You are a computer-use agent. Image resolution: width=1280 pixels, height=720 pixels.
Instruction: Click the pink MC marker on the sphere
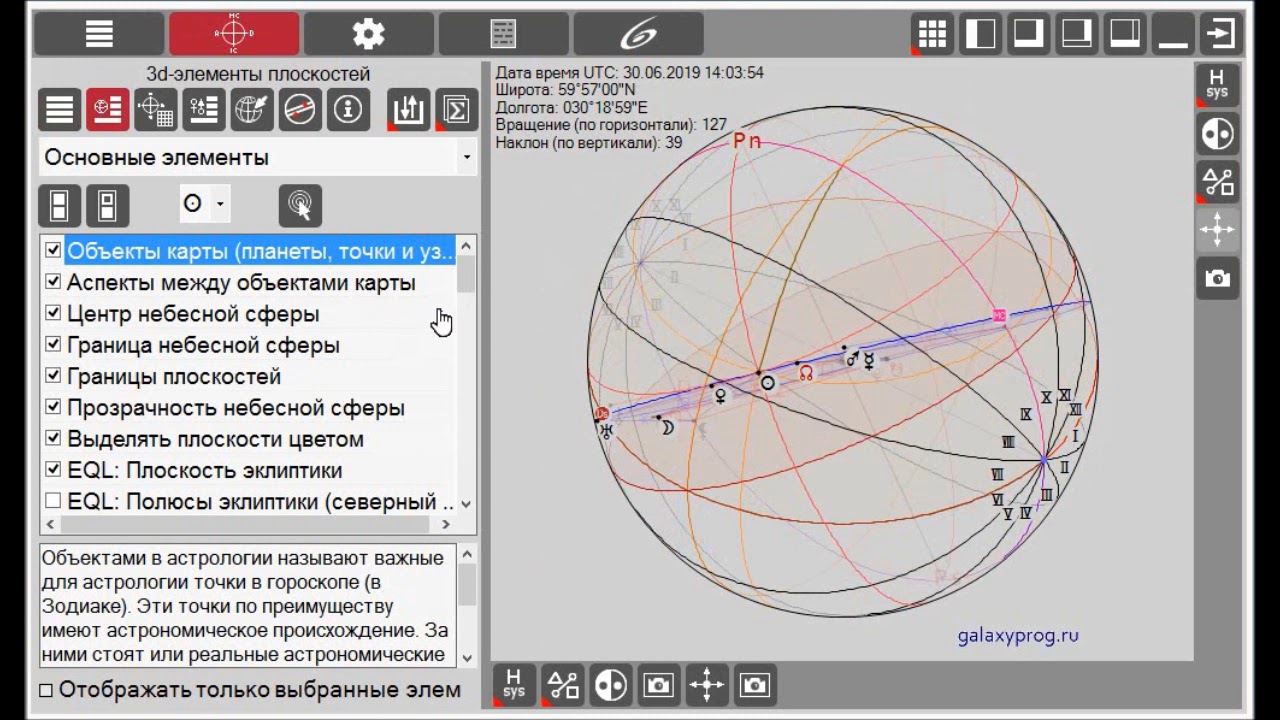tap(999, 316)
